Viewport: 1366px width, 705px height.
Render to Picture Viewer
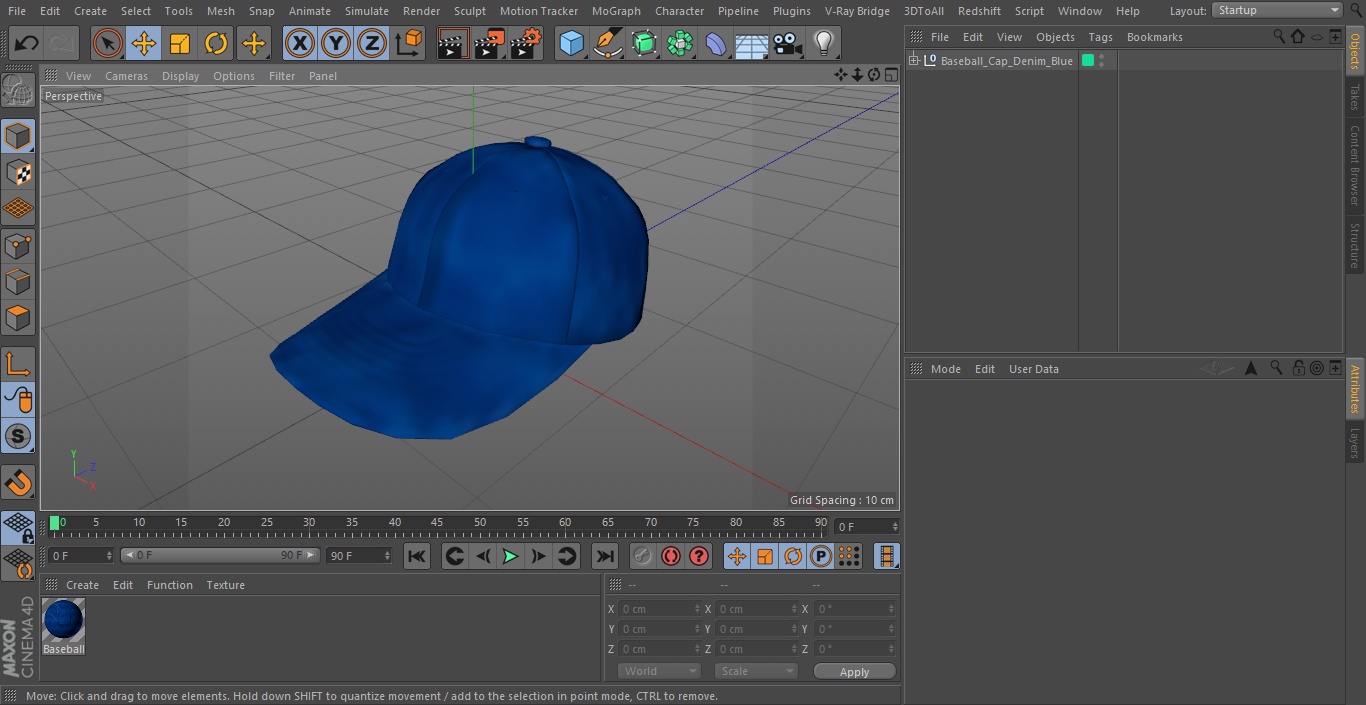coord(489,44)
